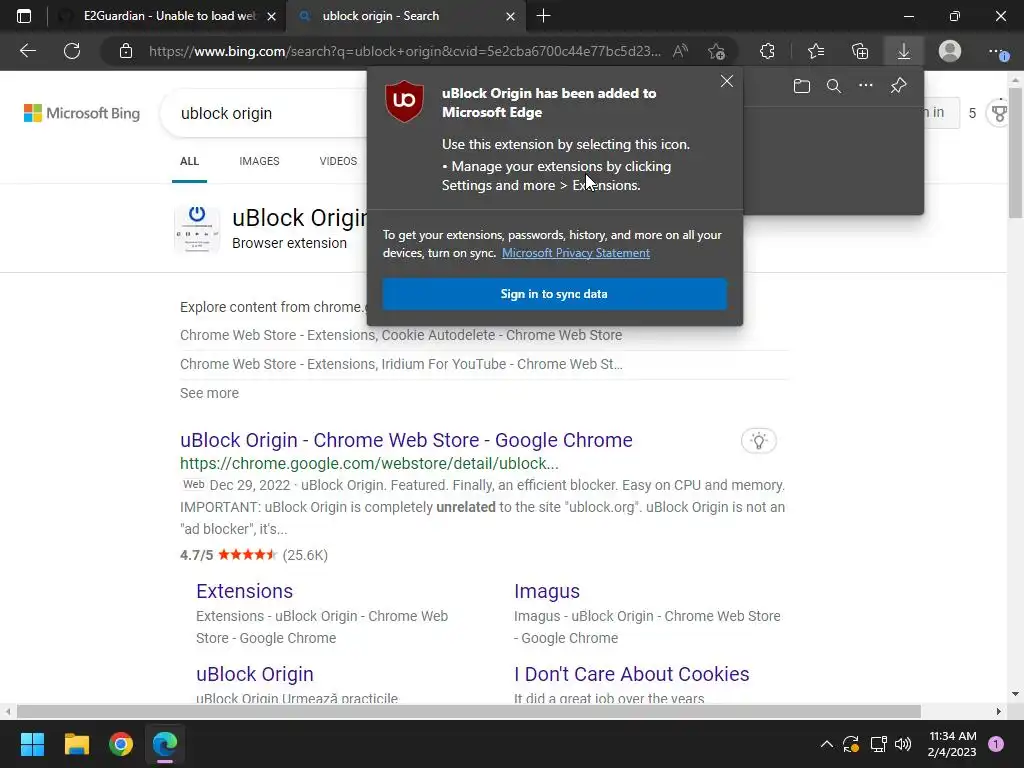Open Cookie Autodelete Chrome Web Store row
This screenshot has width=1024, height=768.
pos(401,335)
